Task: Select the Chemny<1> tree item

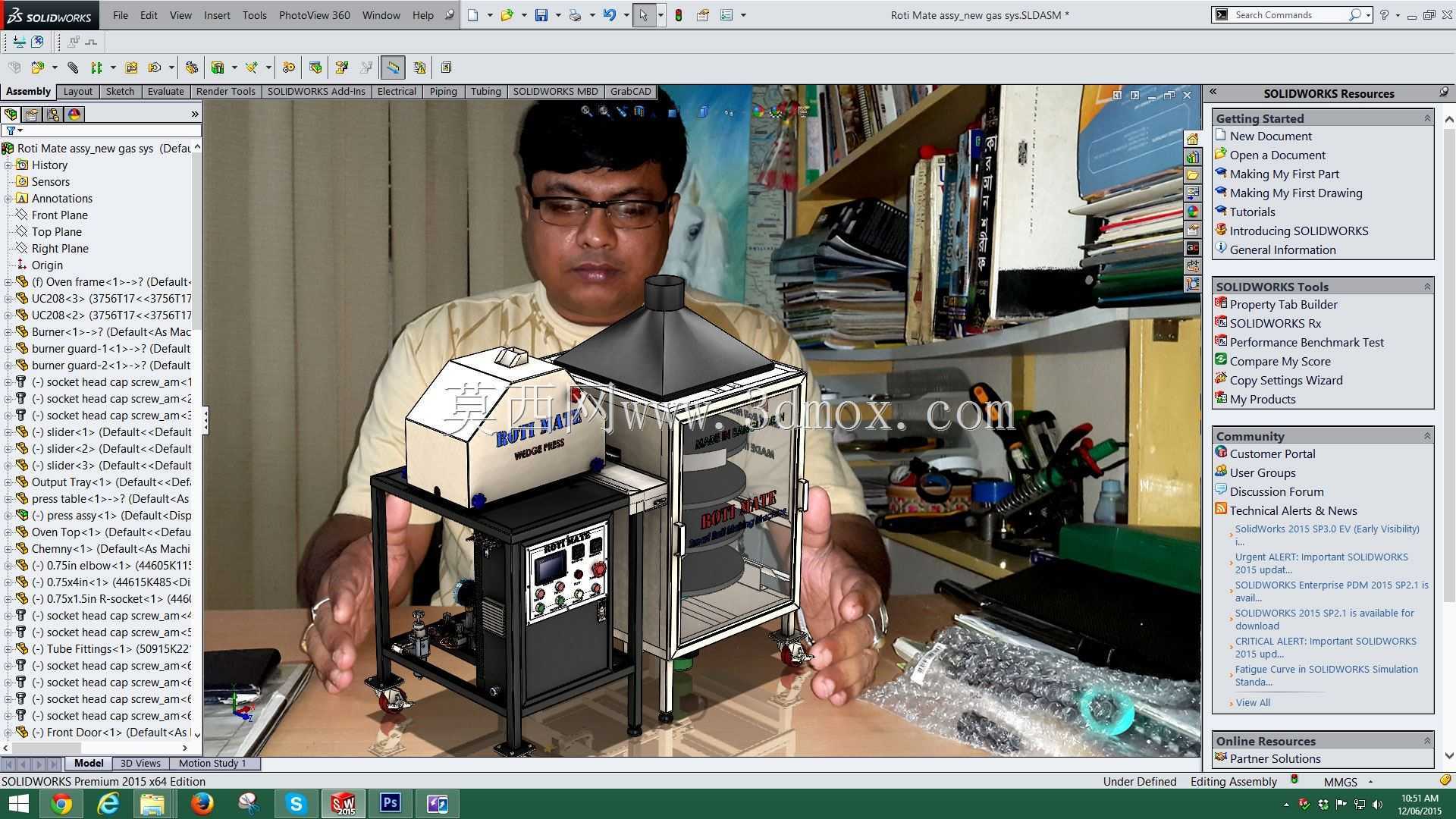Action: pyautogui.click(x=111, y=549)
